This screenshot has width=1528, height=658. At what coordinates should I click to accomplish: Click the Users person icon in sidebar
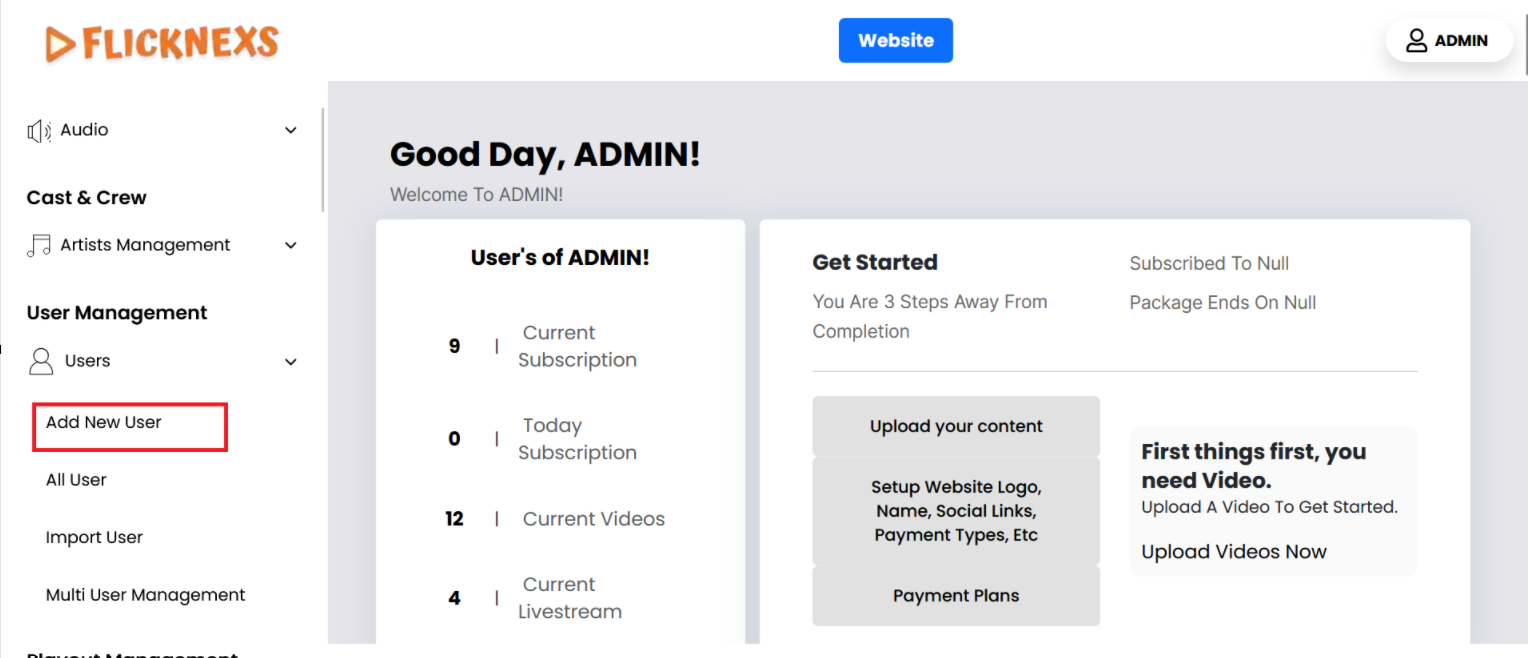[x=41, y=361]
